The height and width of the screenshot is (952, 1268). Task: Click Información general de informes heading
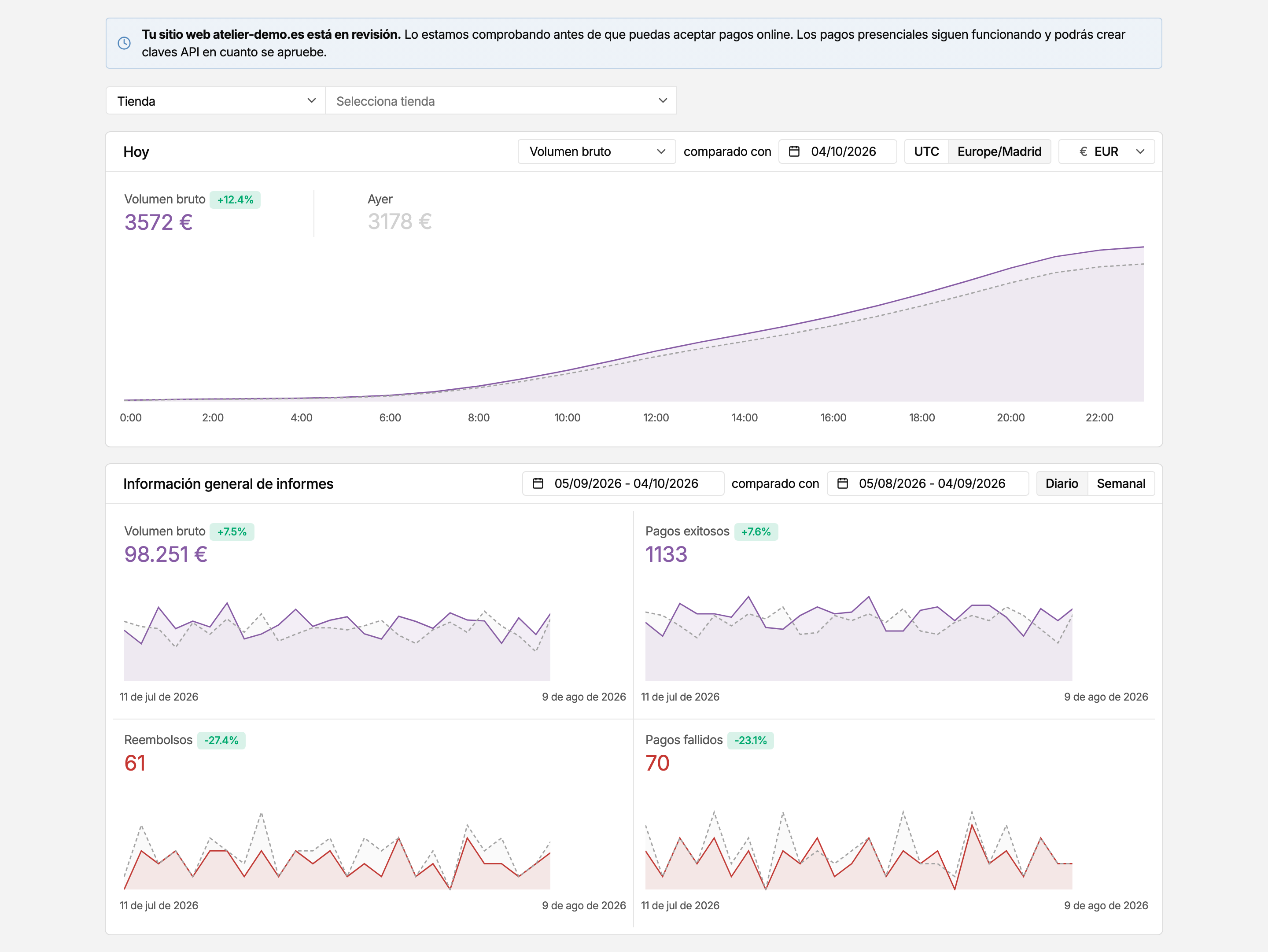[228, 483]
